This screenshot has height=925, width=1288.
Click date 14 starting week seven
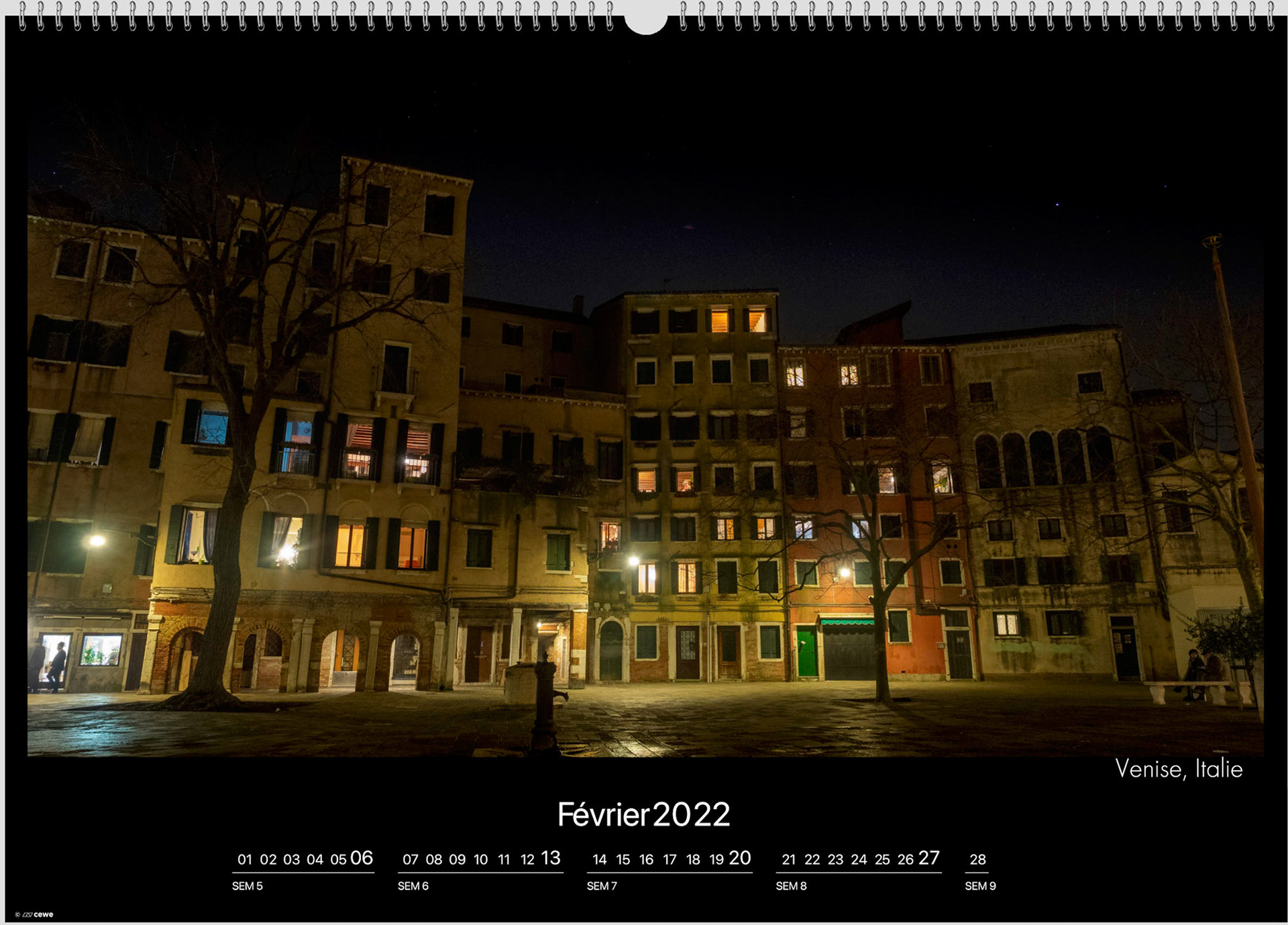click(x=600, y=859)
